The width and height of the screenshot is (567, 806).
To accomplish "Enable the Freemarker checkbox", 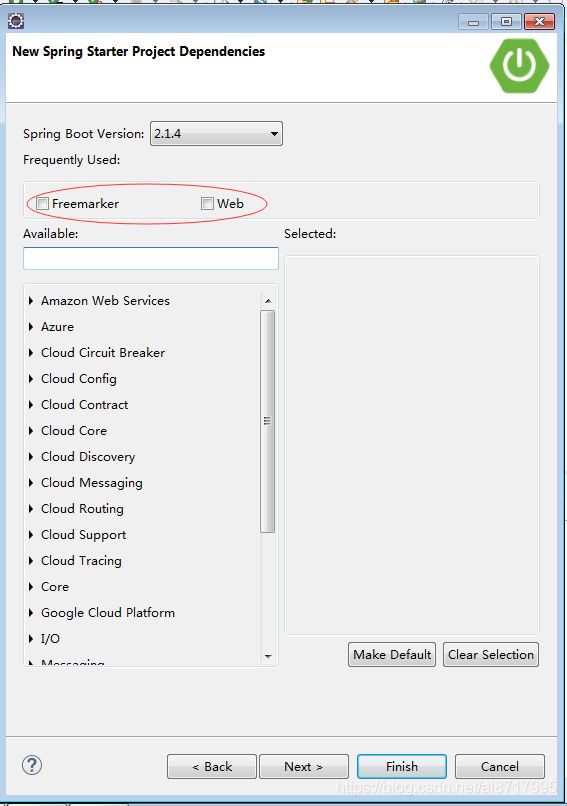I will coord(43,204).
